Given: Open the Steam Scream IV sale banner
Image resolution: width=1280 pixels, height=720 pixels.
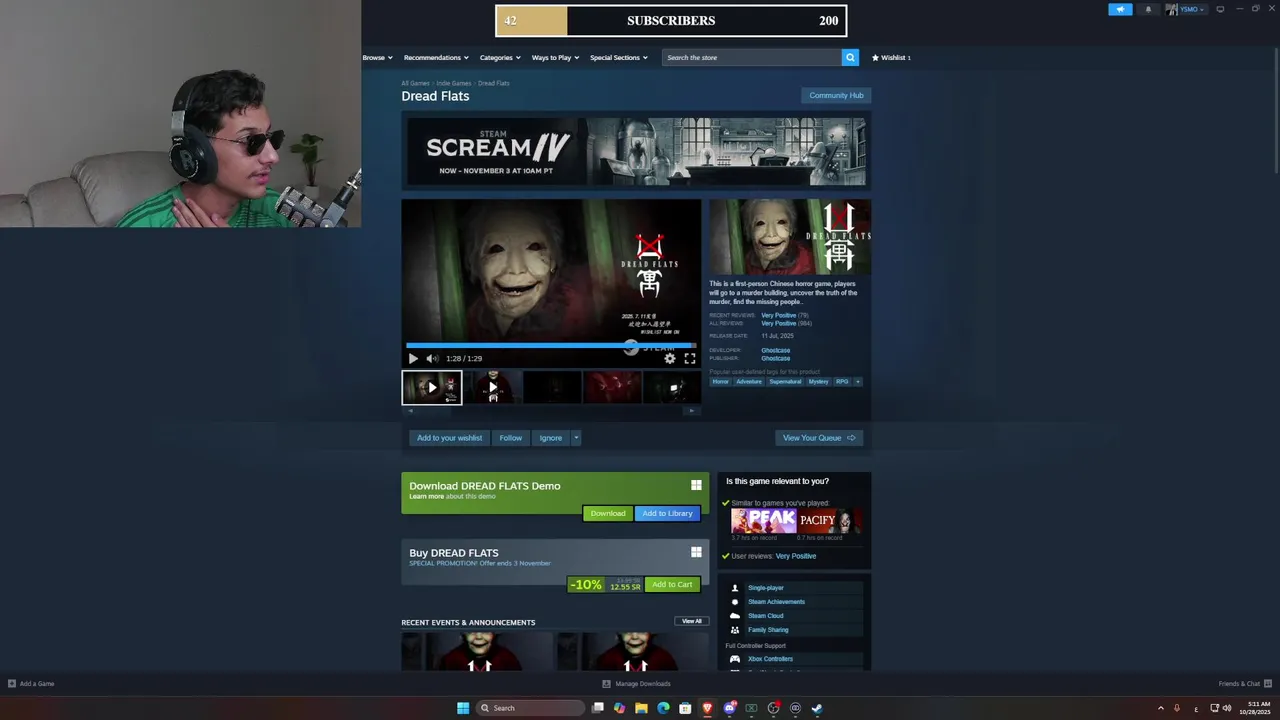Looking at the screenshot, I should tap(636, 150).
